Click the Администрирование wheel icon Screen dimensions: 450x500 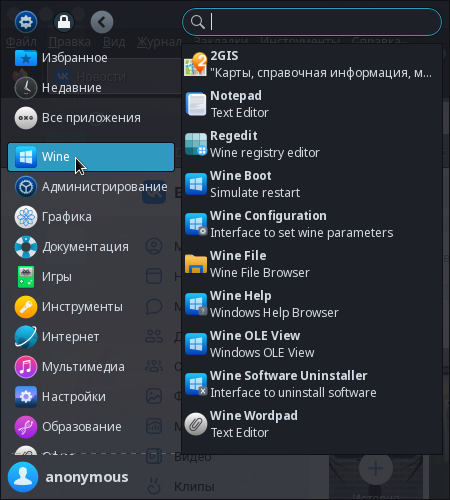pos(26,187)
